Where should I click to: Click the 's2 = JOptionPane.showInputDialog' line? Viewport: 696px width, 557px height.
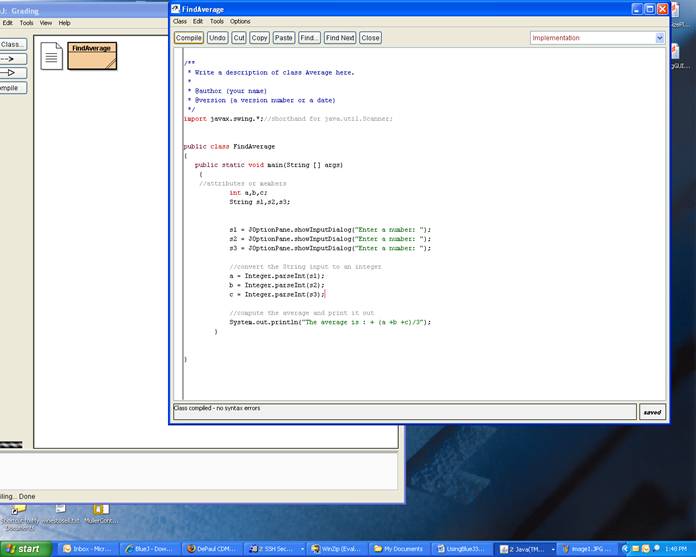tap(330, 239)
